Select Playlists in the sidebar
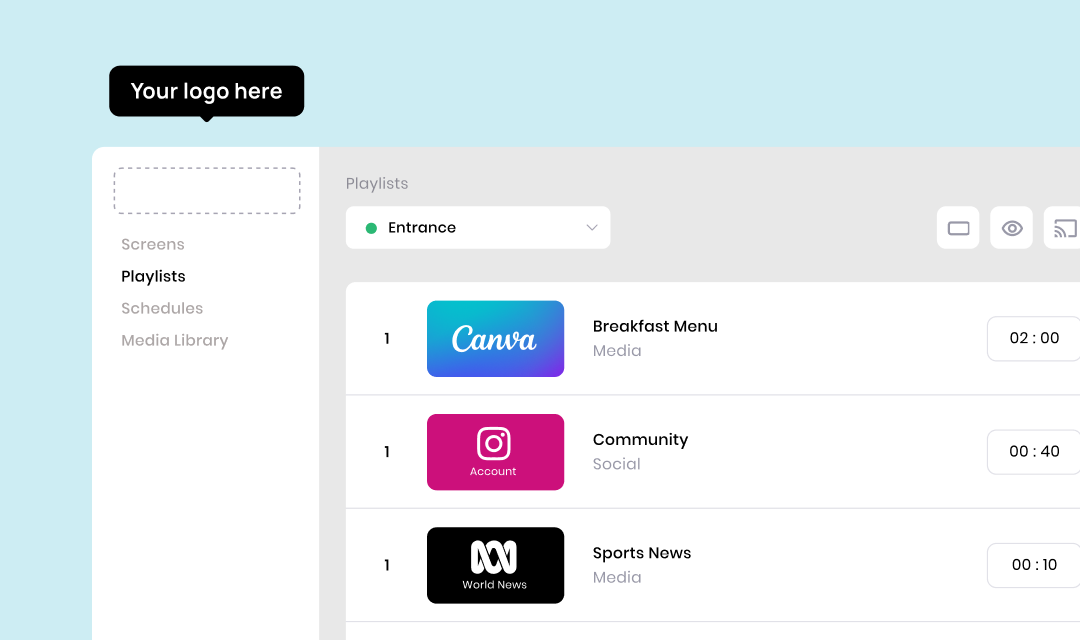This screenshot has height=640, width=1080. [153, 276]
